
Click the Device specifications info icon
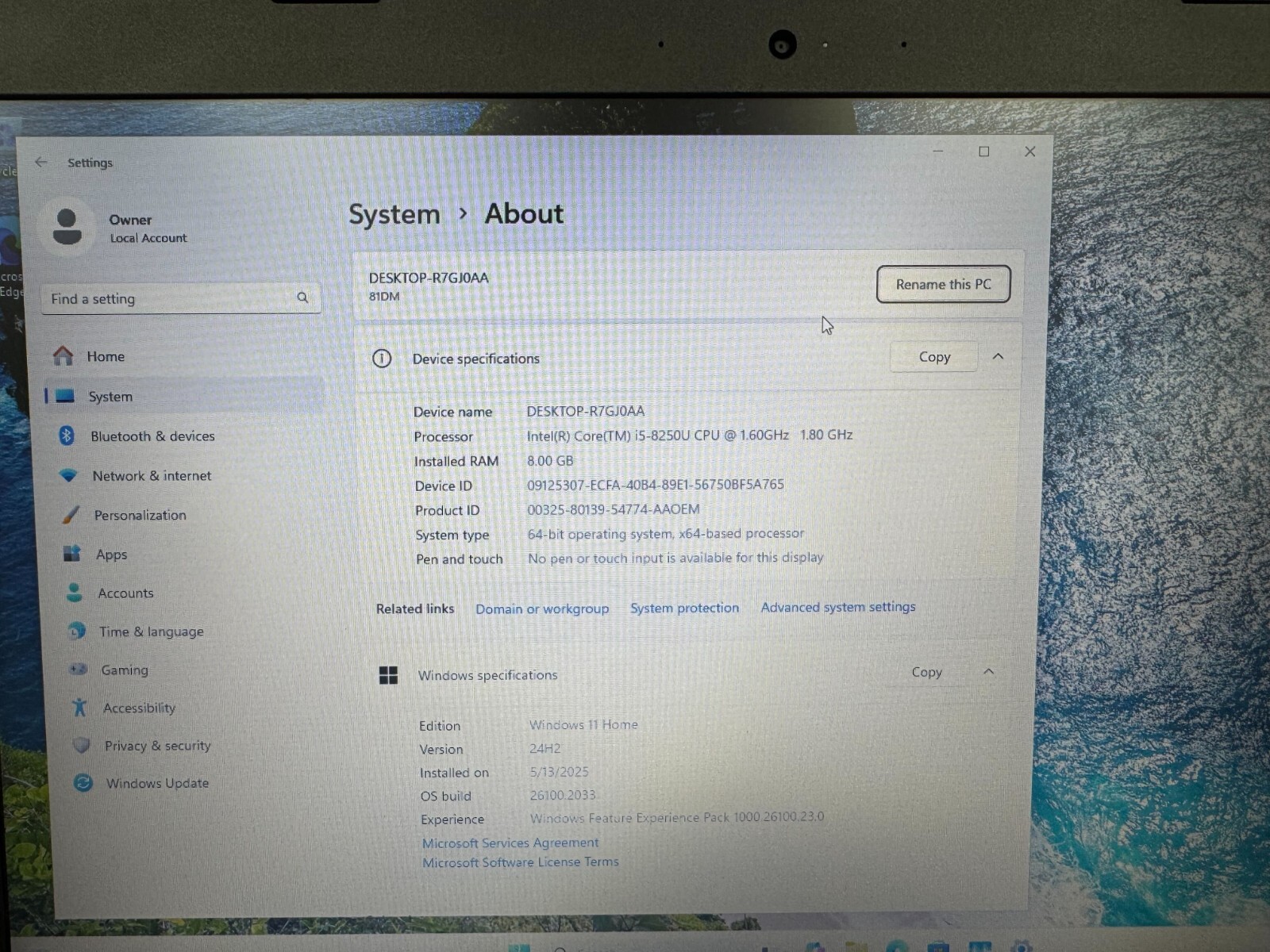pyautogui.click(x=382, y=359)
